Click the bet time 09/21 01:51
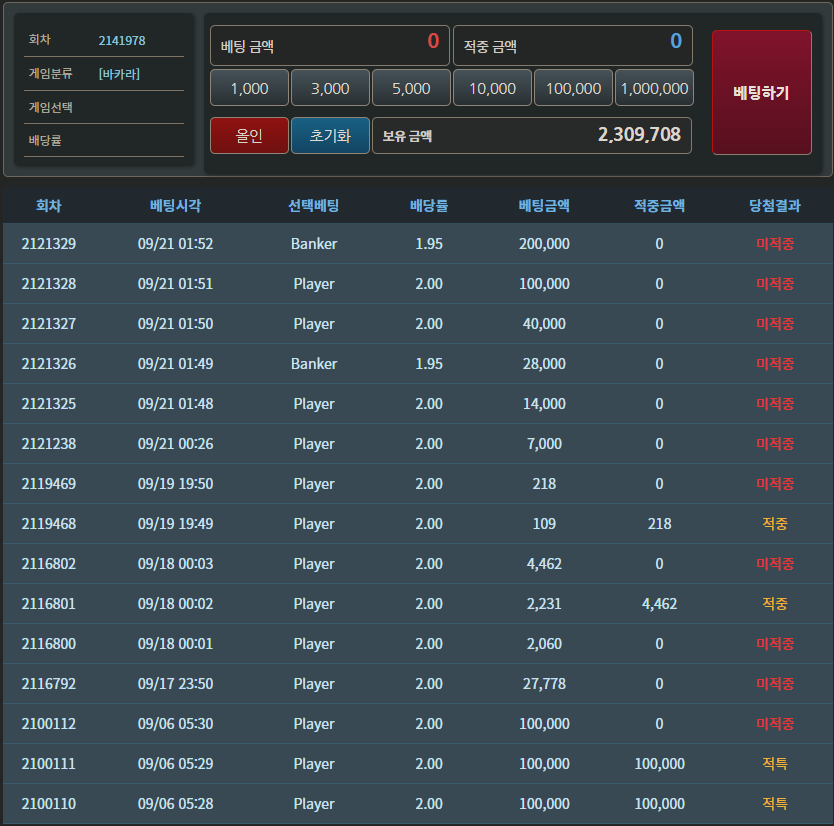 coord(176,283)
